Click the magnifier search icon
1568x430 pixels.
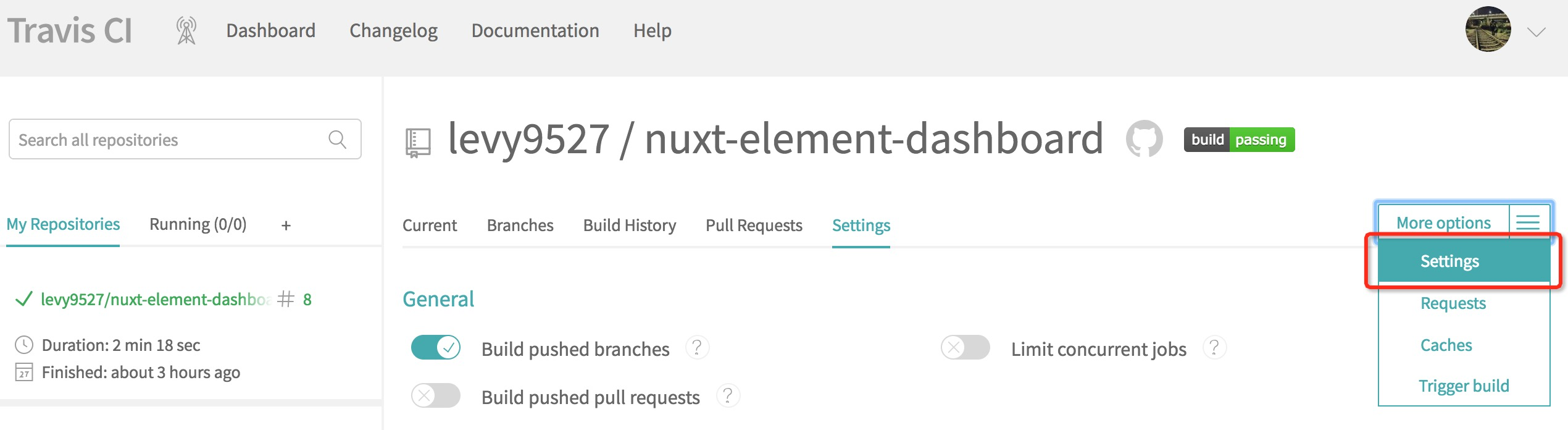[337, 140]
